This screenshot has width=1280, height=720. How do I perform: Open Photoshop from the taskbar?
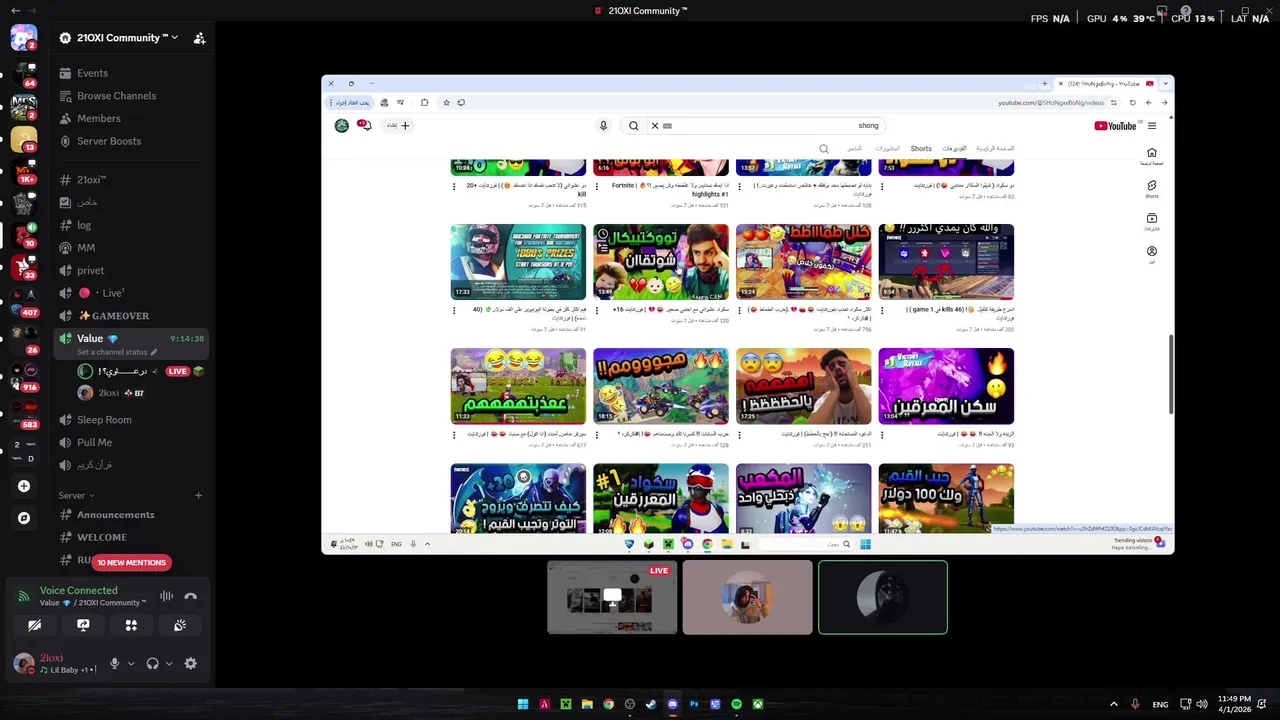coord(694,704)
